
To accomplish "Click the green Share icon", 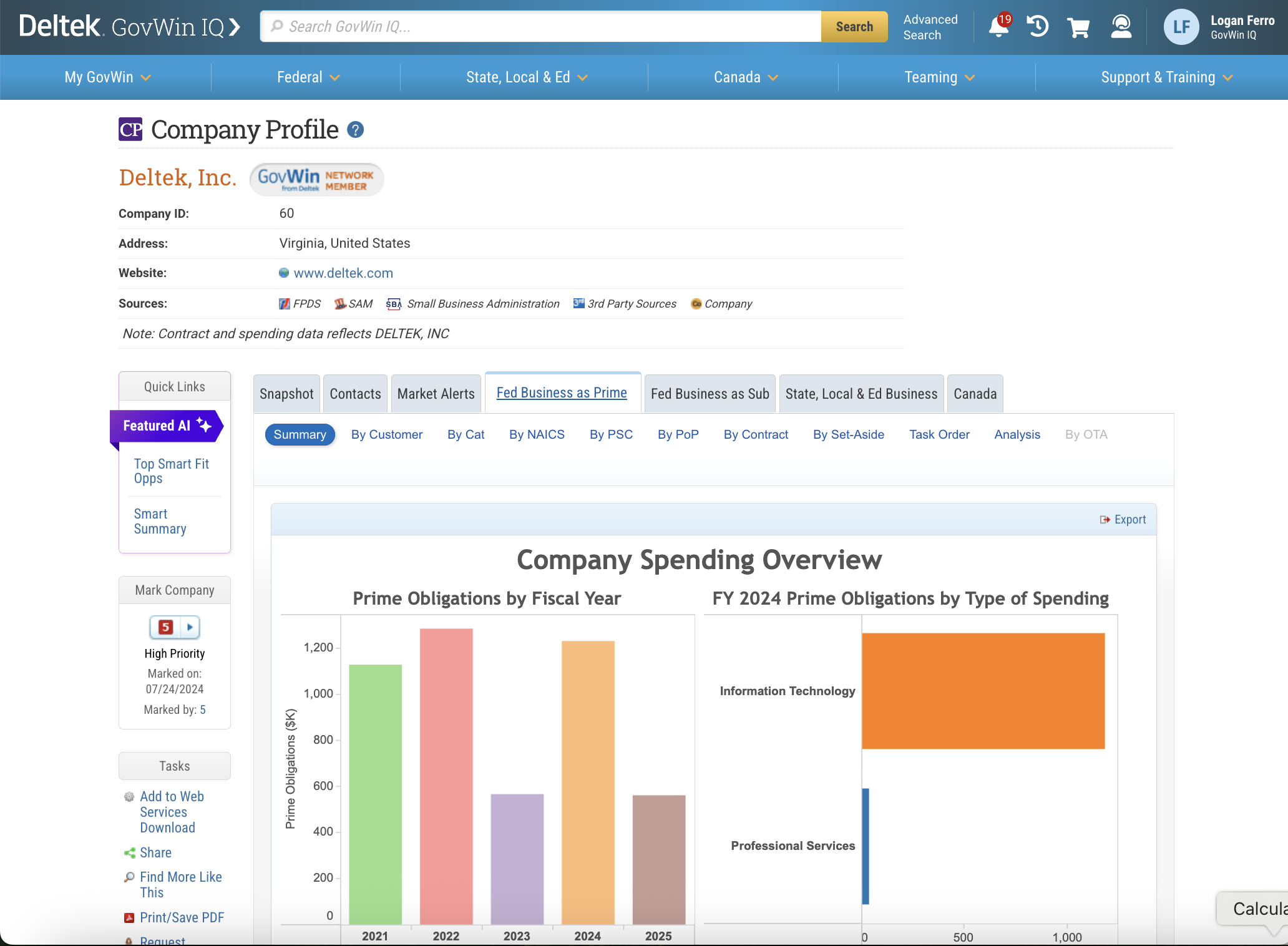I will tap(129, 853).
